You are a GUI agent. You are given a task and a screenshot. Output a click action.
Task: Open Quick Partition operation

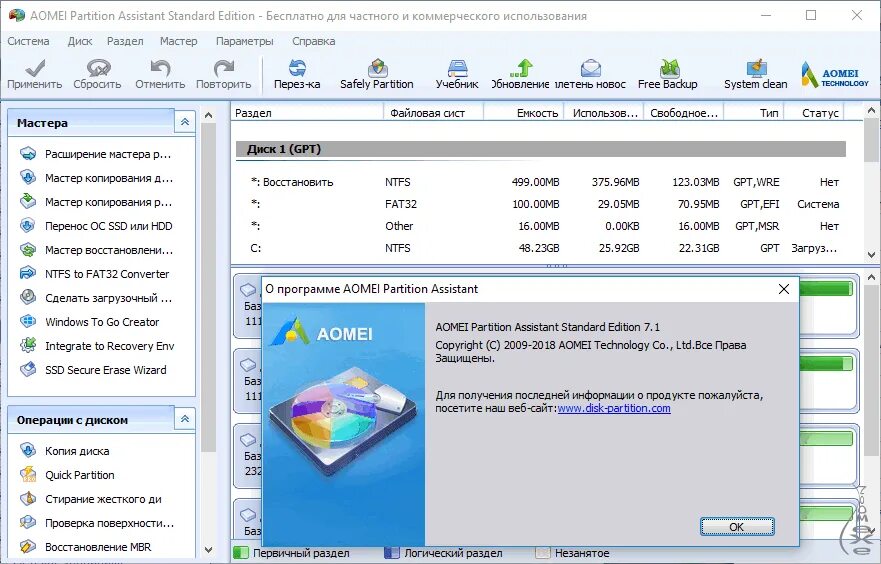pyautogui.click(x=67, y=475)
